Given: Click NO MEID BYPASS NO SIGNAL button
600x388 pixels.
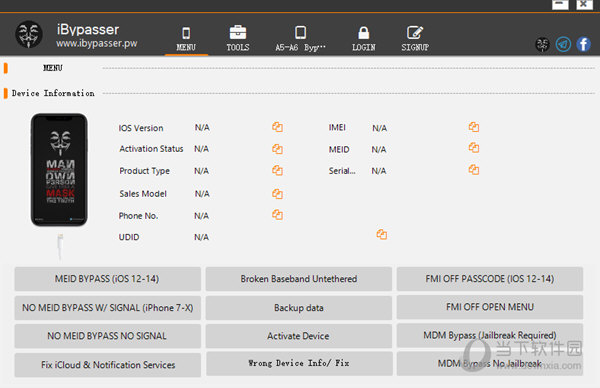Looking at the screenshot, I should (x=108, y=336).
